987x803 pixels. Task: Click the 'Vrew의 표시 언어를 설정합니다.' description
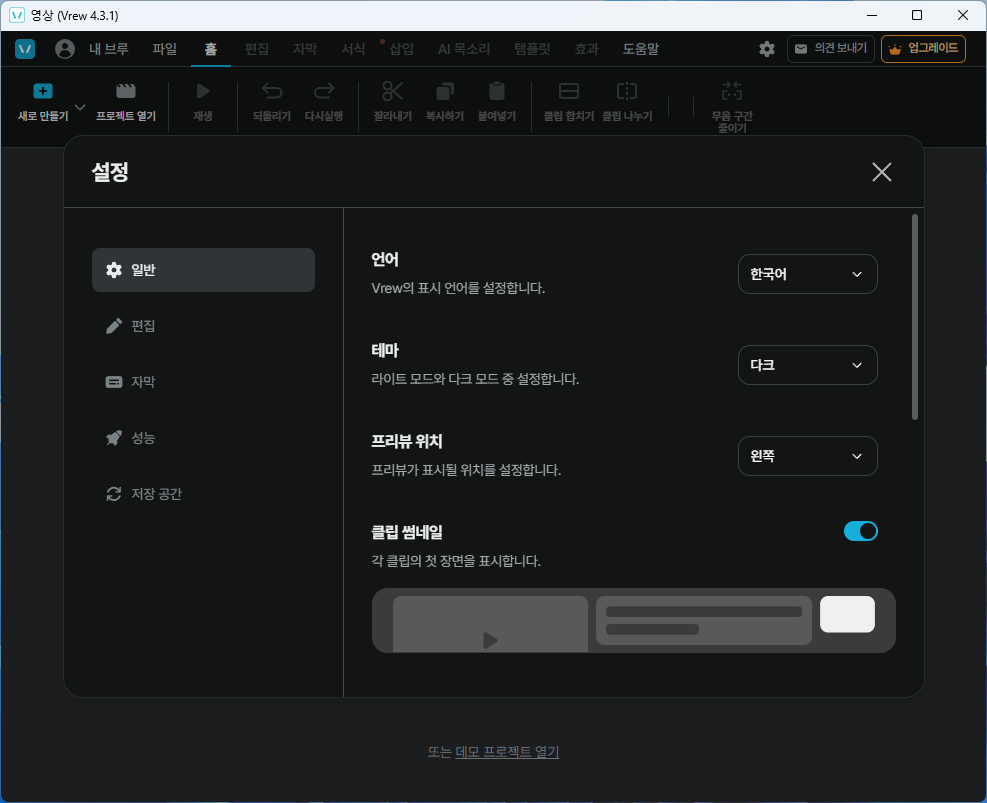[458, 288]
